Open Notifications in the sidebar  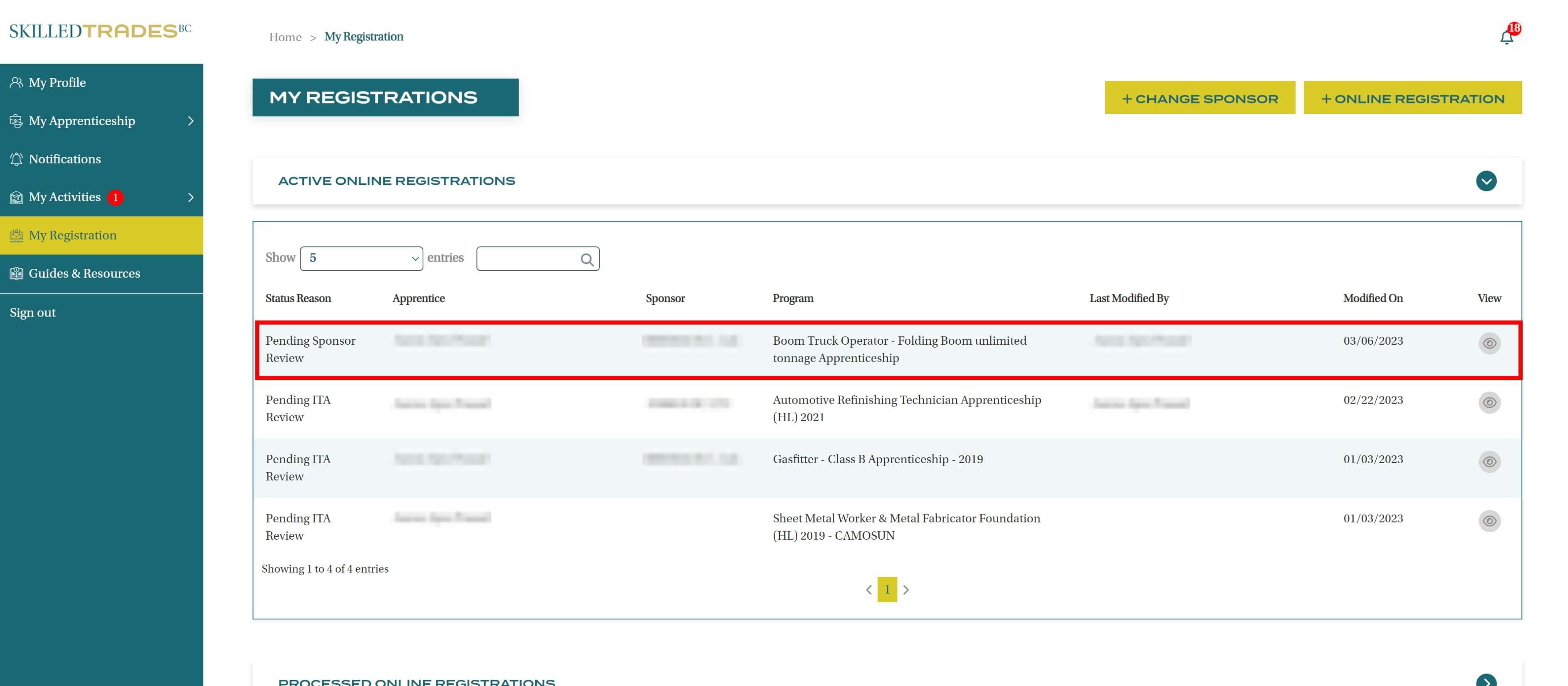[64, 159]
